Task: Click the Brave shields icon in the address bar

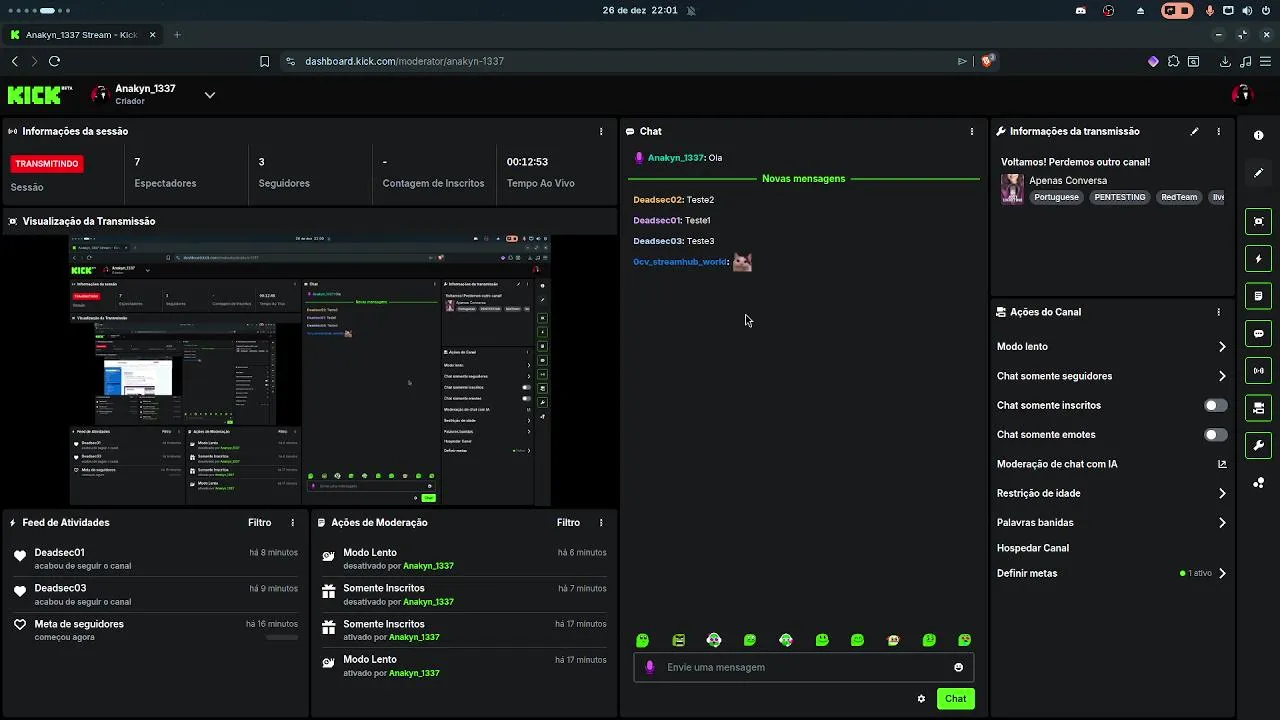Action: 987,61
